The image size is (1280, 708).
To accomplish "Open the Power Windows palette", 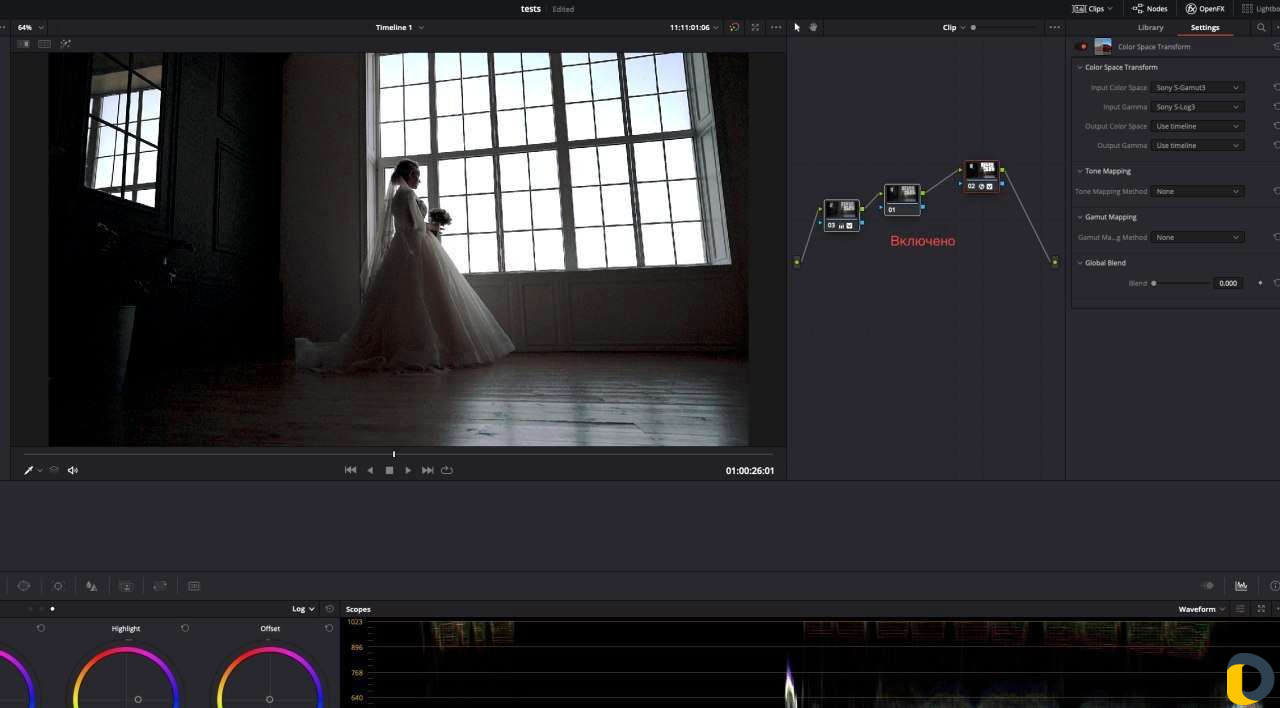I will (x=24, y=586).
